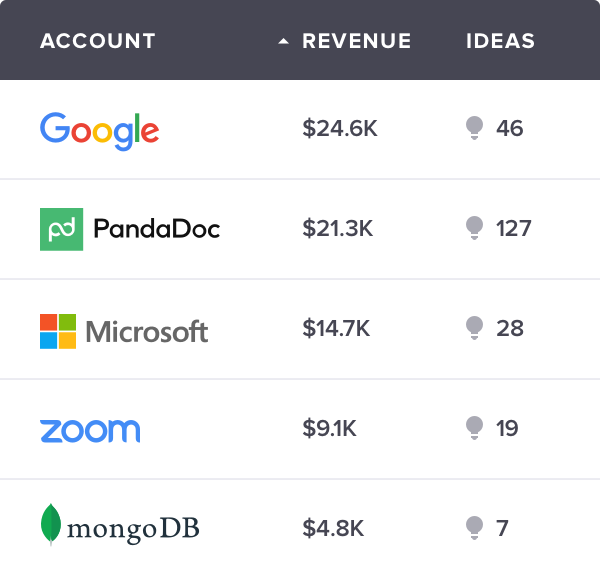Image resolution: width=600 pixels, height=580 pixels.
Task: Click the lightbulb icon in Google row
Action: tap(474, 128)
